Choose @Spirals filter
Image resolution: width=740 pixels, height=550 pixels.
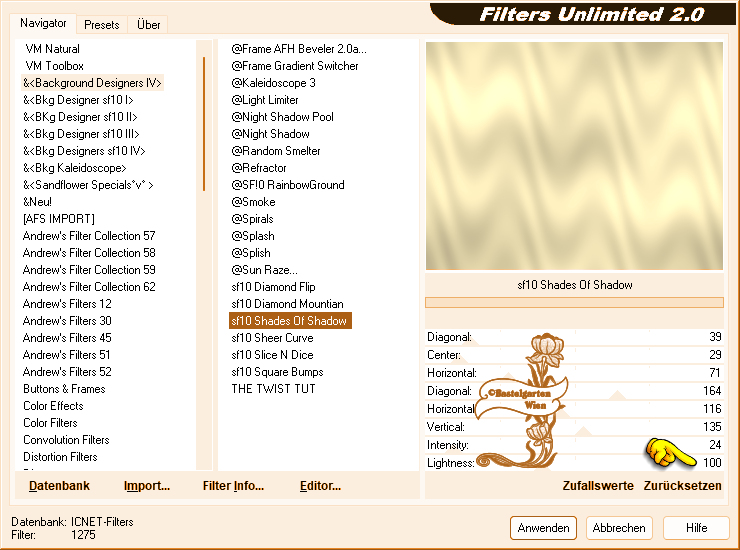(x=252, y=219)
